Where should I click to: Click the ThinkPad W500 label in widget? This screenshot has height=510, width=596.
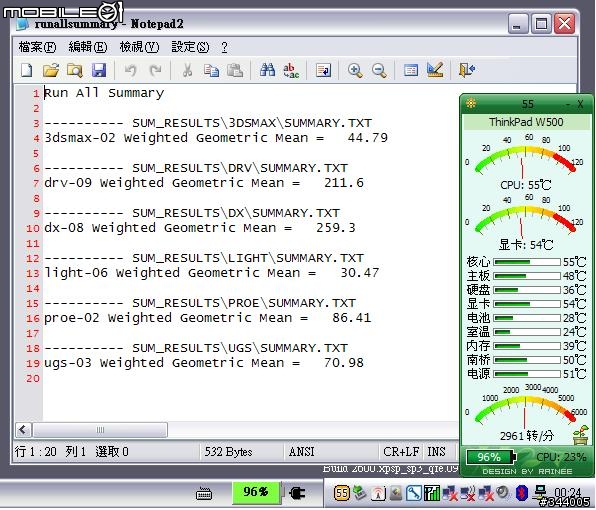526,122
